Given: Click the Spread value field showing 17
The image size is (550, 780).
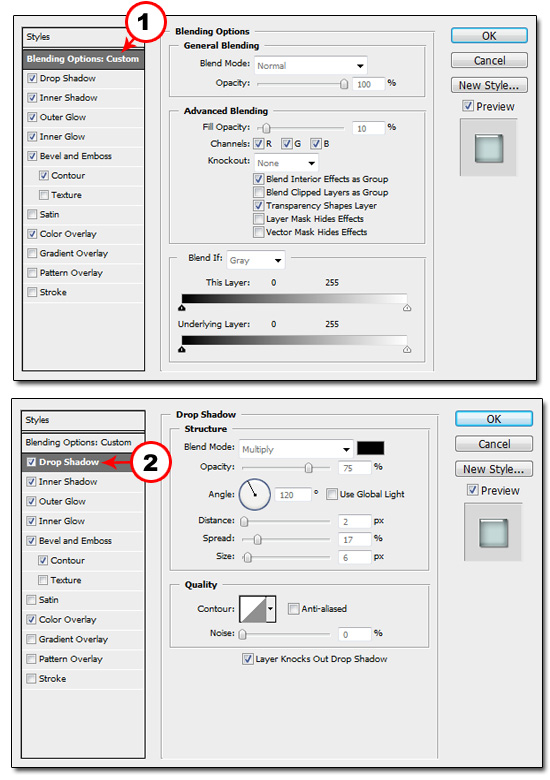Looking at the screenshot, I should tap(355, 539).
